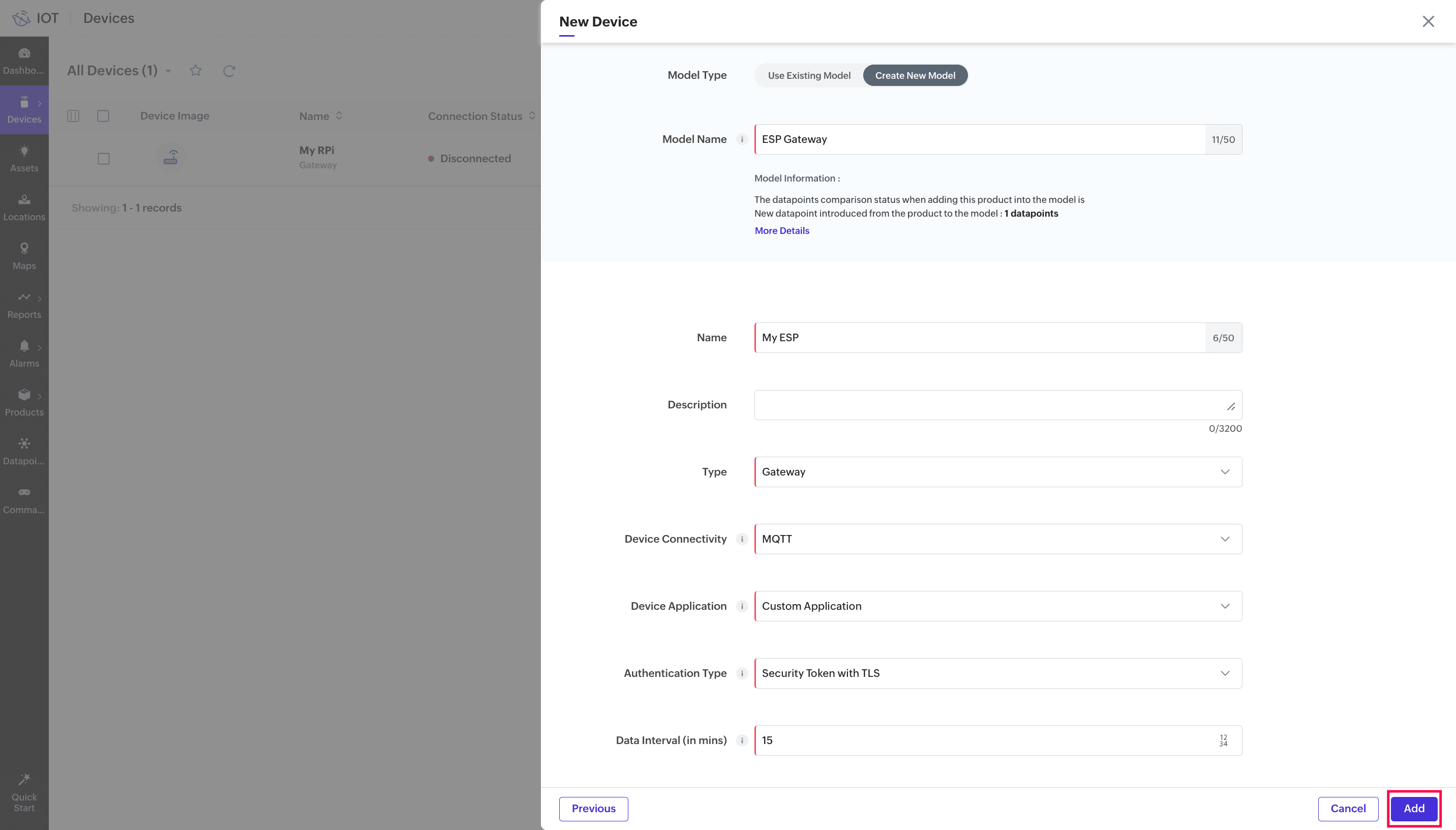
Task: Click the Device Connectivity info icon
Action: click(742, 539)
